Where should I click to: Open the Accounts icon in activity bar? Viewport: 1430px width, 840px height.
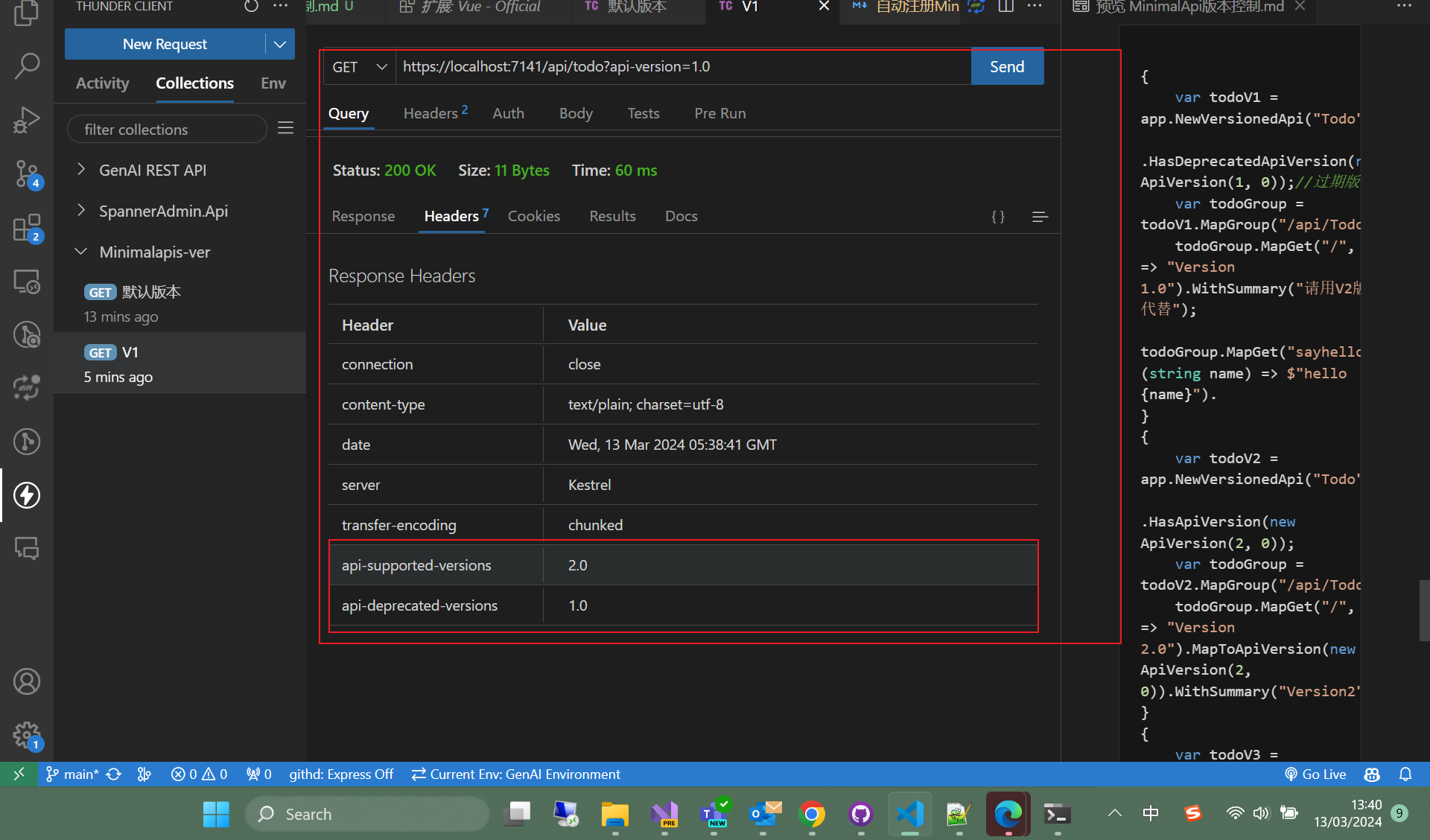tap(27, 681)
